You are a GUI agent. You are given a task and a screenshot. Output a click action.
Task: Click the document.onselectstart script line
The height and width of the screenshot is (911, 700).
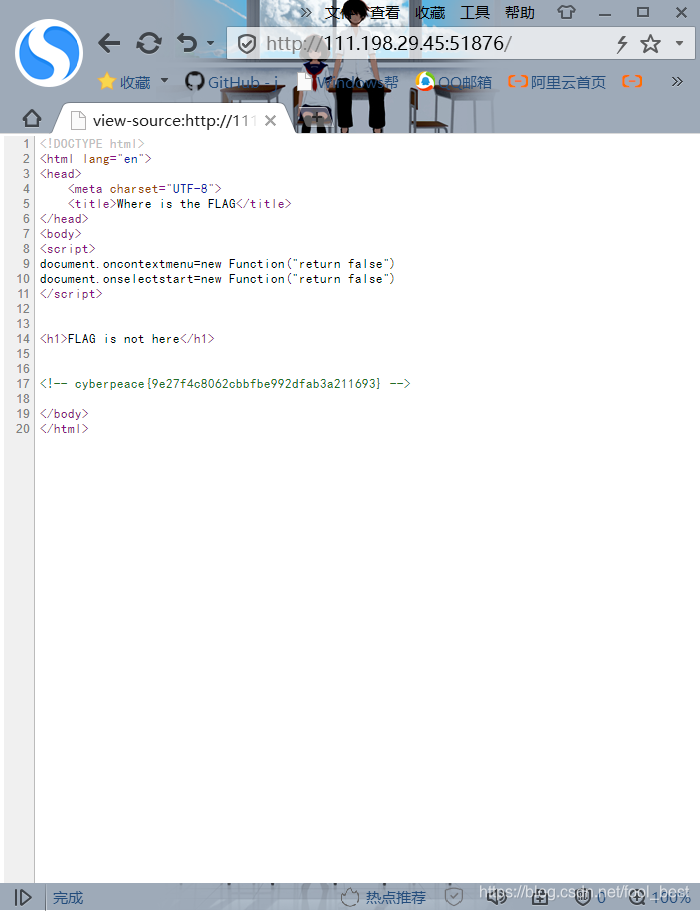pos(217,279)
